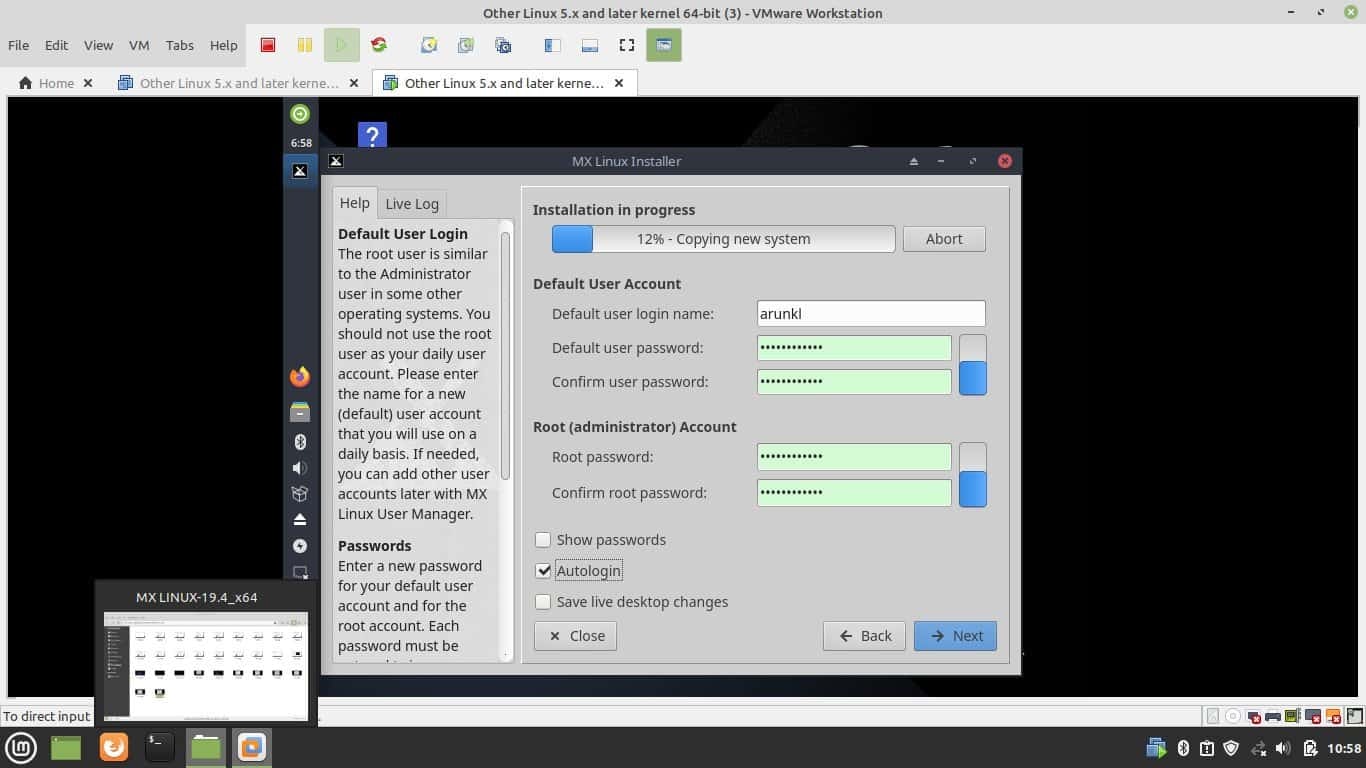This screenshot has width=1366, height=768.
Task: Open the Help menu in VMware
Action: (x=223, y=45)
